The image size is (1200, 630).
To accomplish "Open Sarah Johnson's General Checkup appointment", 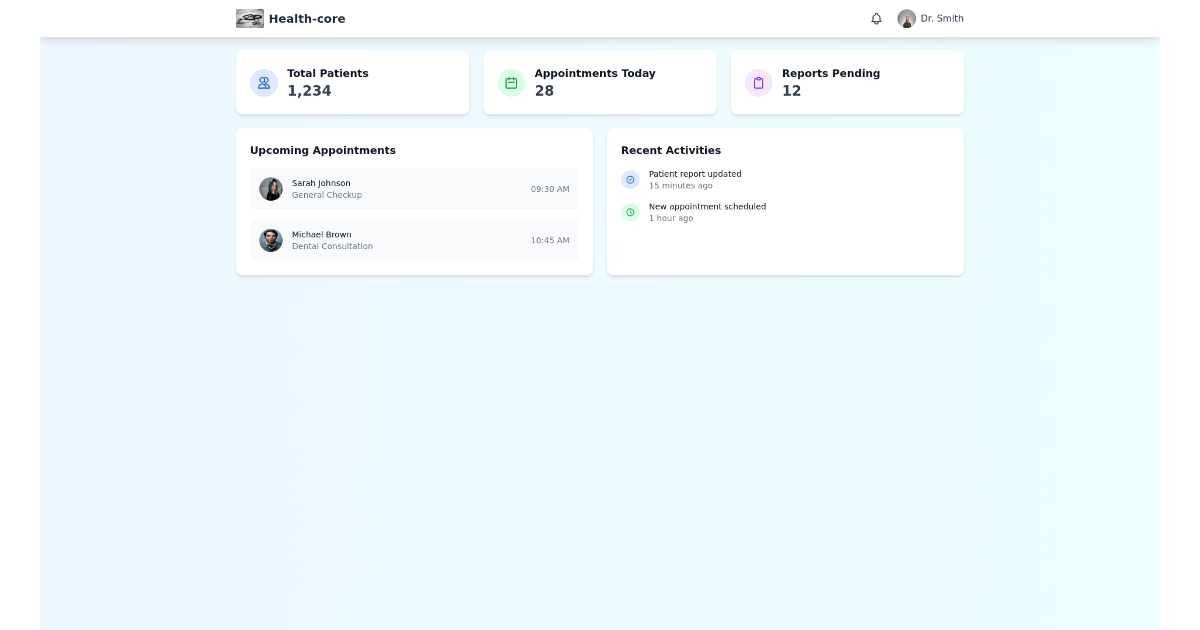I will [414, 189].
